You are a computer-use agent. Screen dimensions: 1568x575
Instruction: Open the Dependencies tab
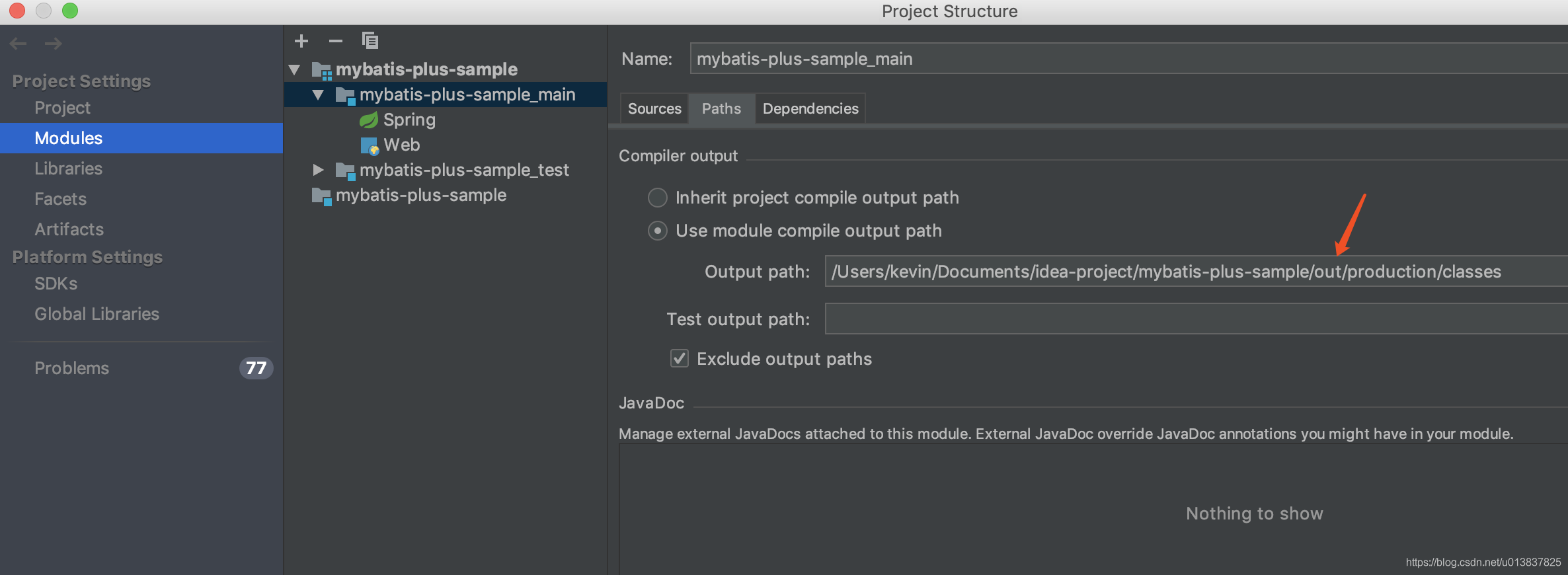click(x=810, y=108)
